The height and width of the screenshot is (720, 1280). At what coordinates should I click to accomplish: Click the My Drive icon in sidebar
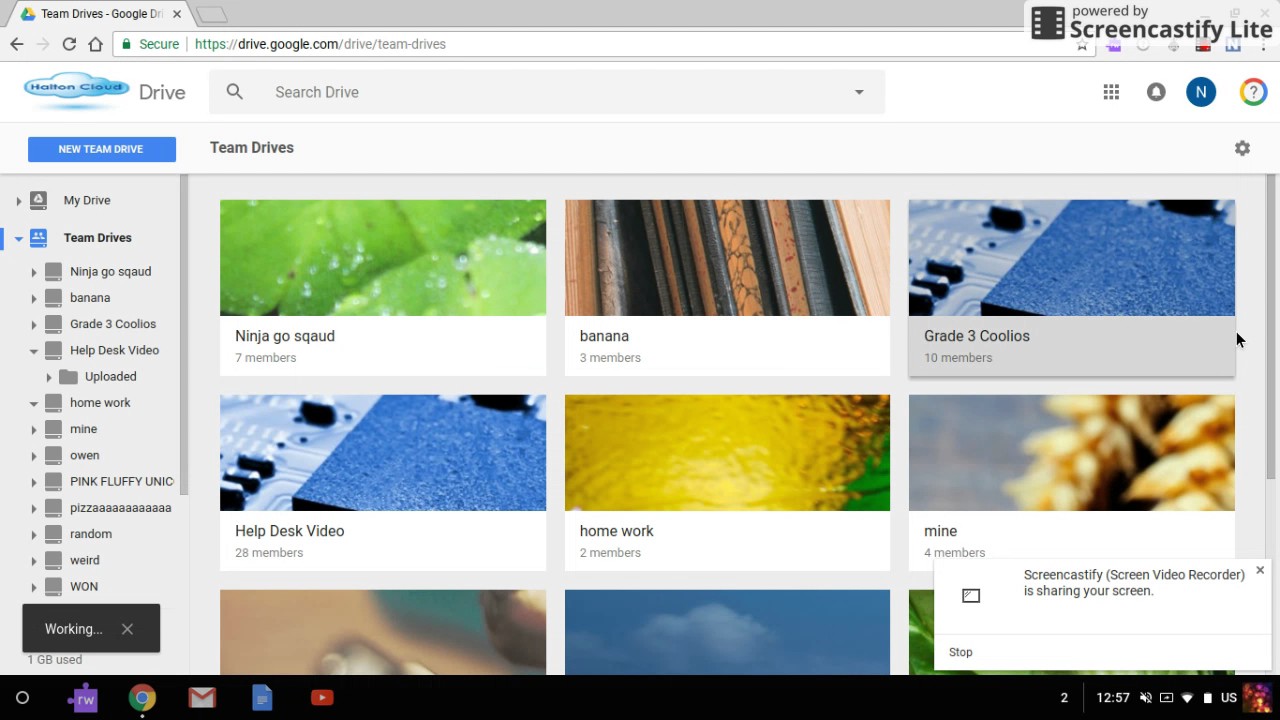click(x=38, y=200)
